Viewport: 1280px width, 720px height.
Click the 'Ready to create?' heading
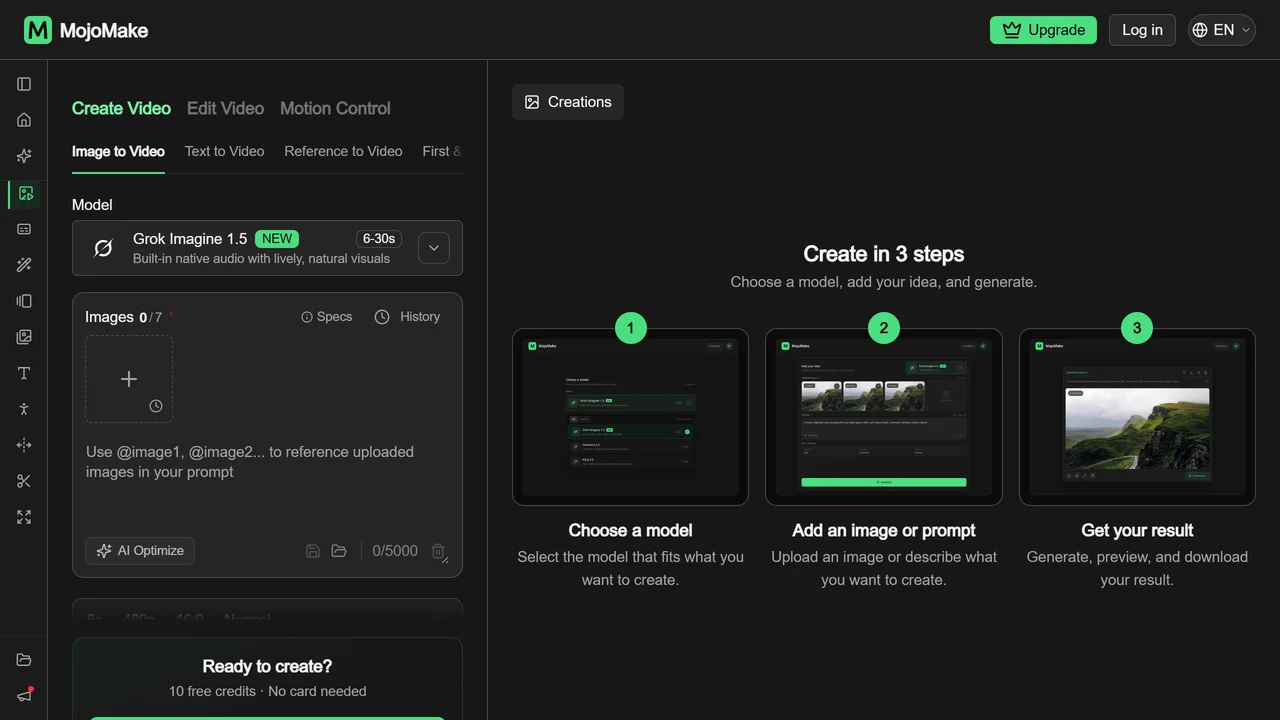point(267,666)
